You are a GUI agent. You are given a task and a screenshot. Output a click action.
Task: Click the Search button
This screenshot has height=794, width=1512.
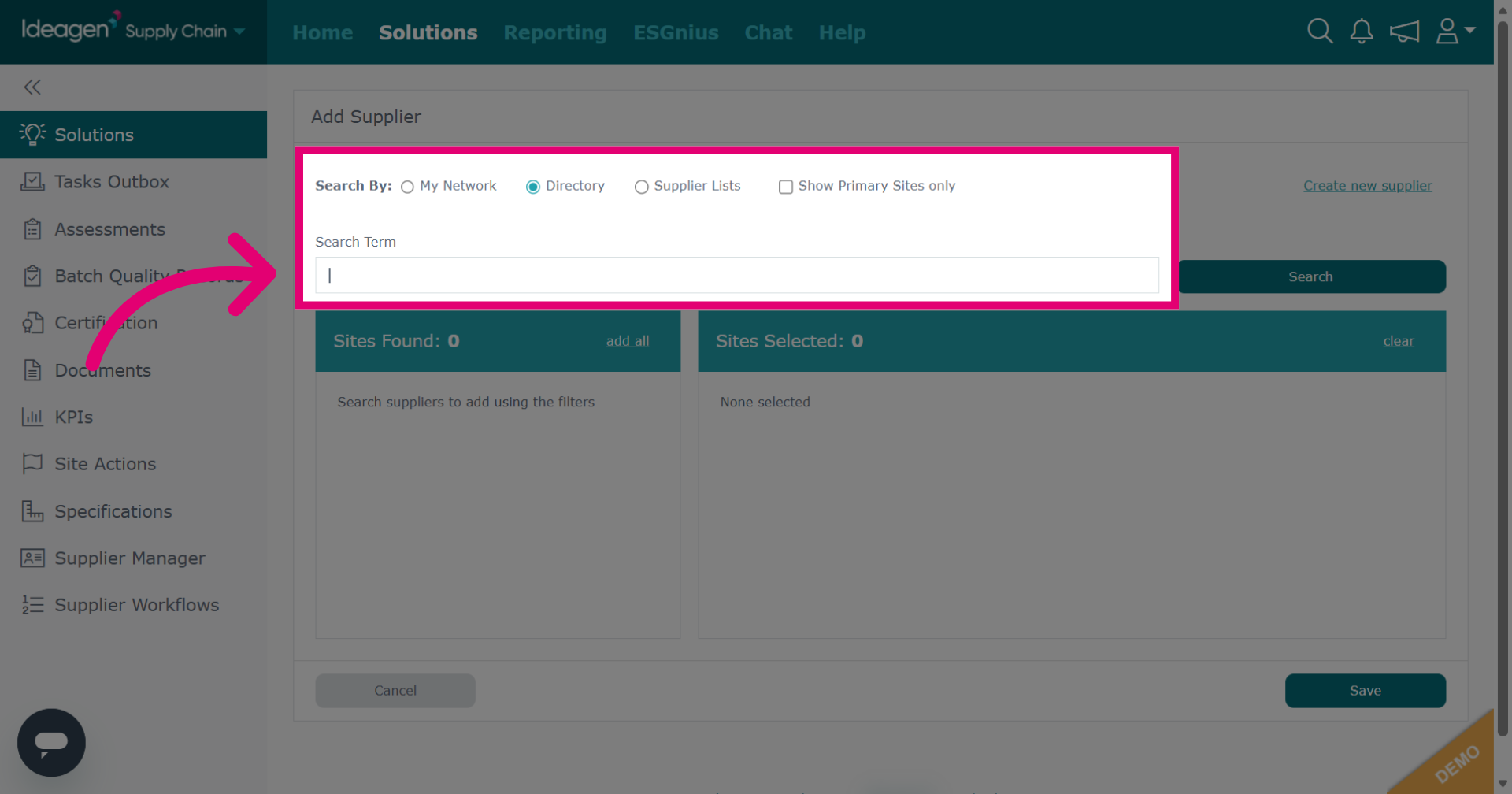point(1311,276)
